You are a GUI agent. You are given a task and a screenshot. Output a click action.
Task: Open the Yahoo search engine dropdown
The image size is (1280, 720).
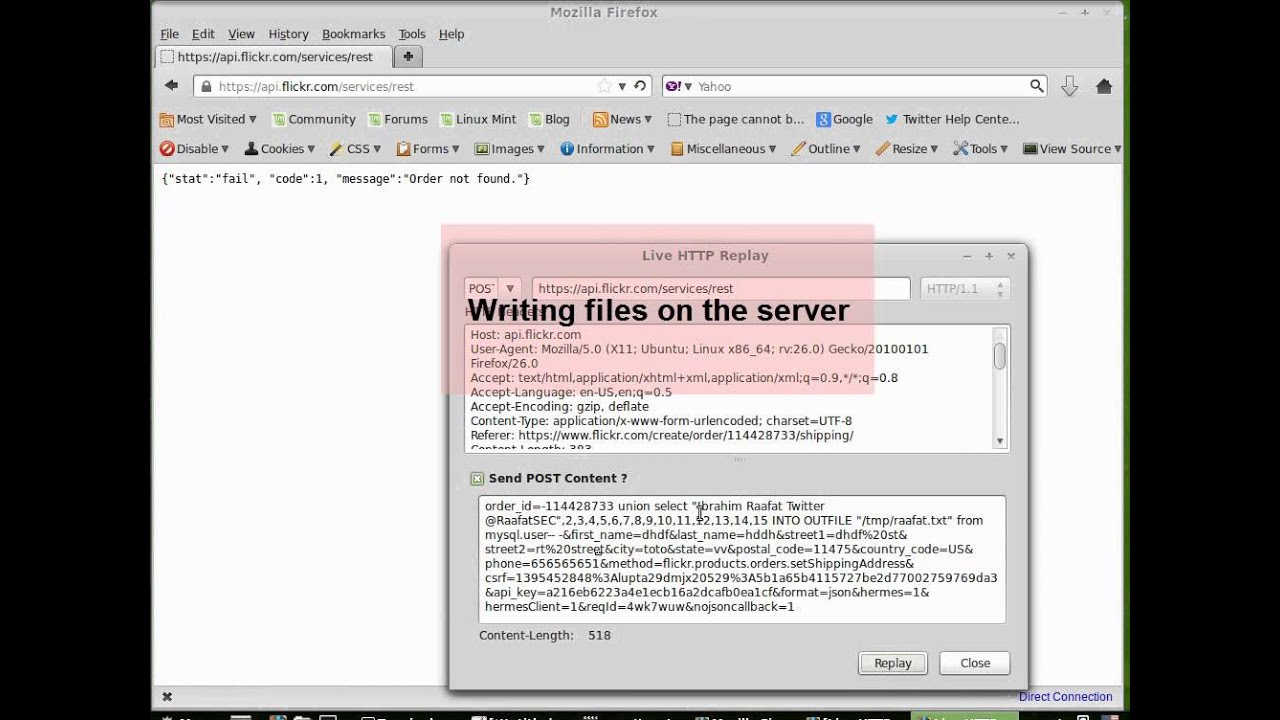(679, 87)
